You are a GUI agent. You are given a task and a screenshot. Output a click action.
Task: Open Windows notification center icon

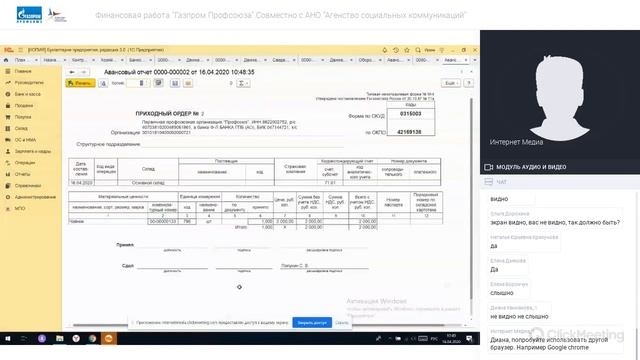469,339
